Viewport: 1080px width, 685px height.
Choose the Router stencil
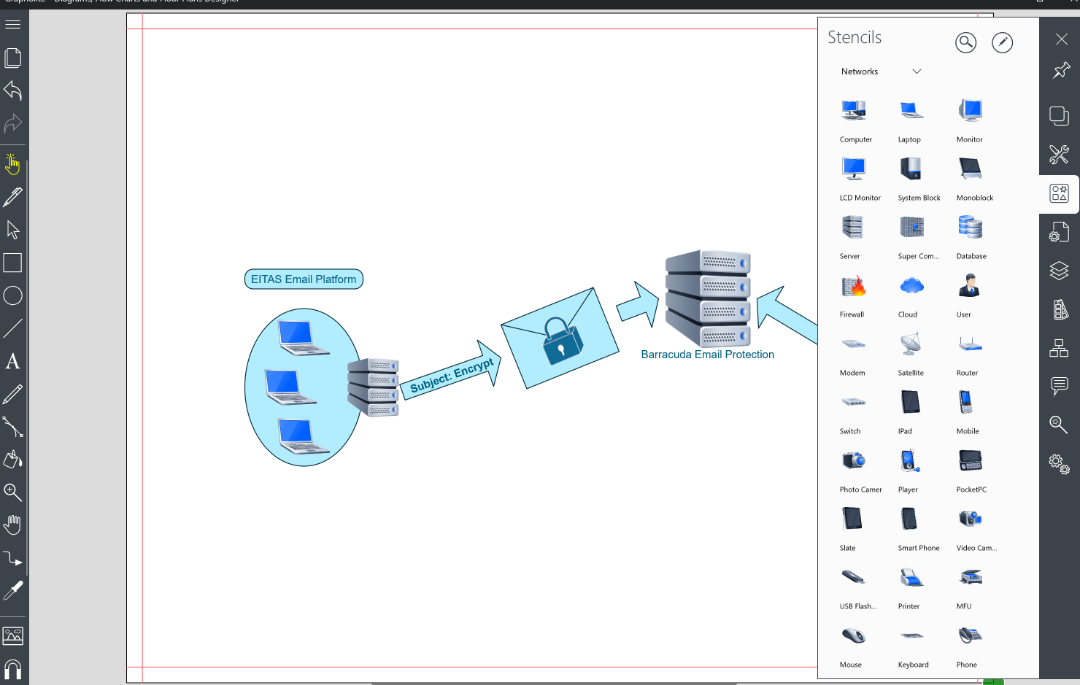(969, 345)
